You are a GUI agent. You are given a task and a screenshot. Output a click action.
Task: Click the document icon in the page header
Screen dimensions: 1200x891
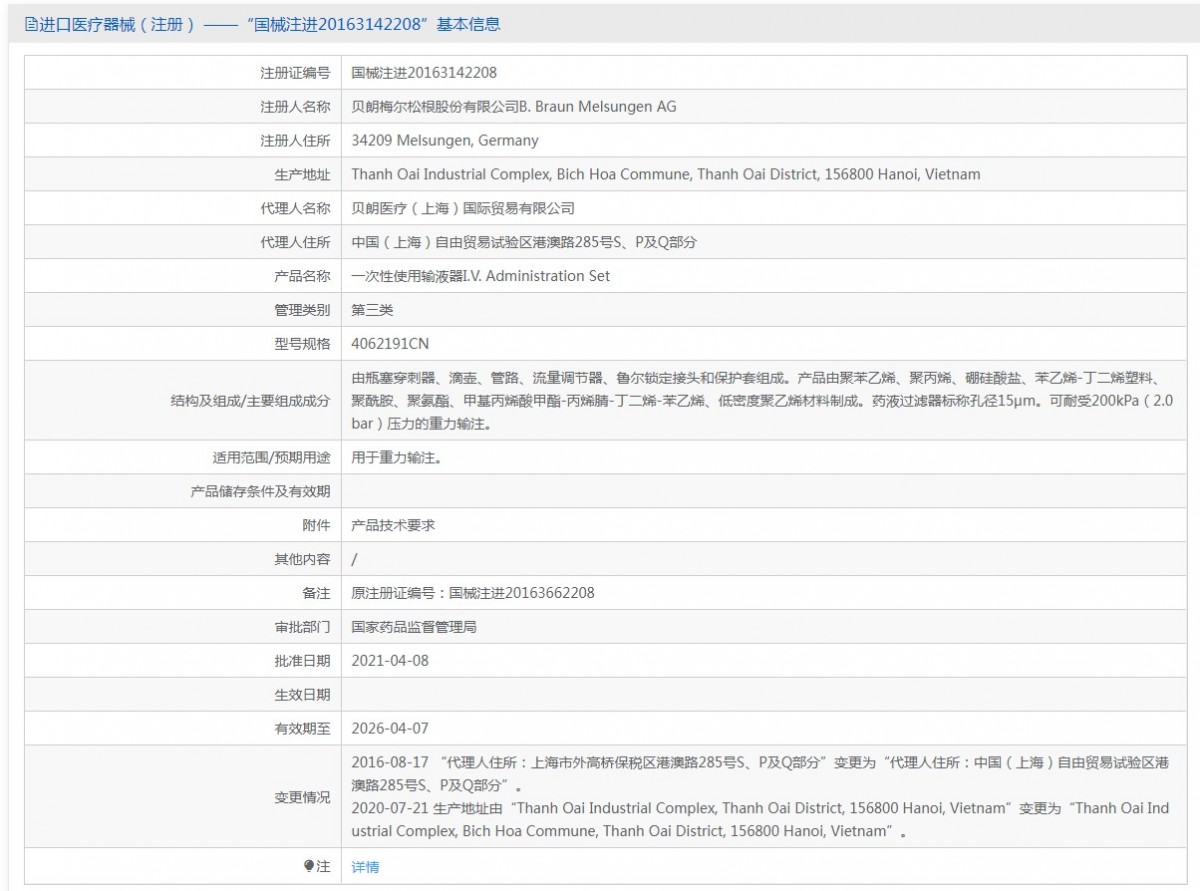(x=30, y=25)
